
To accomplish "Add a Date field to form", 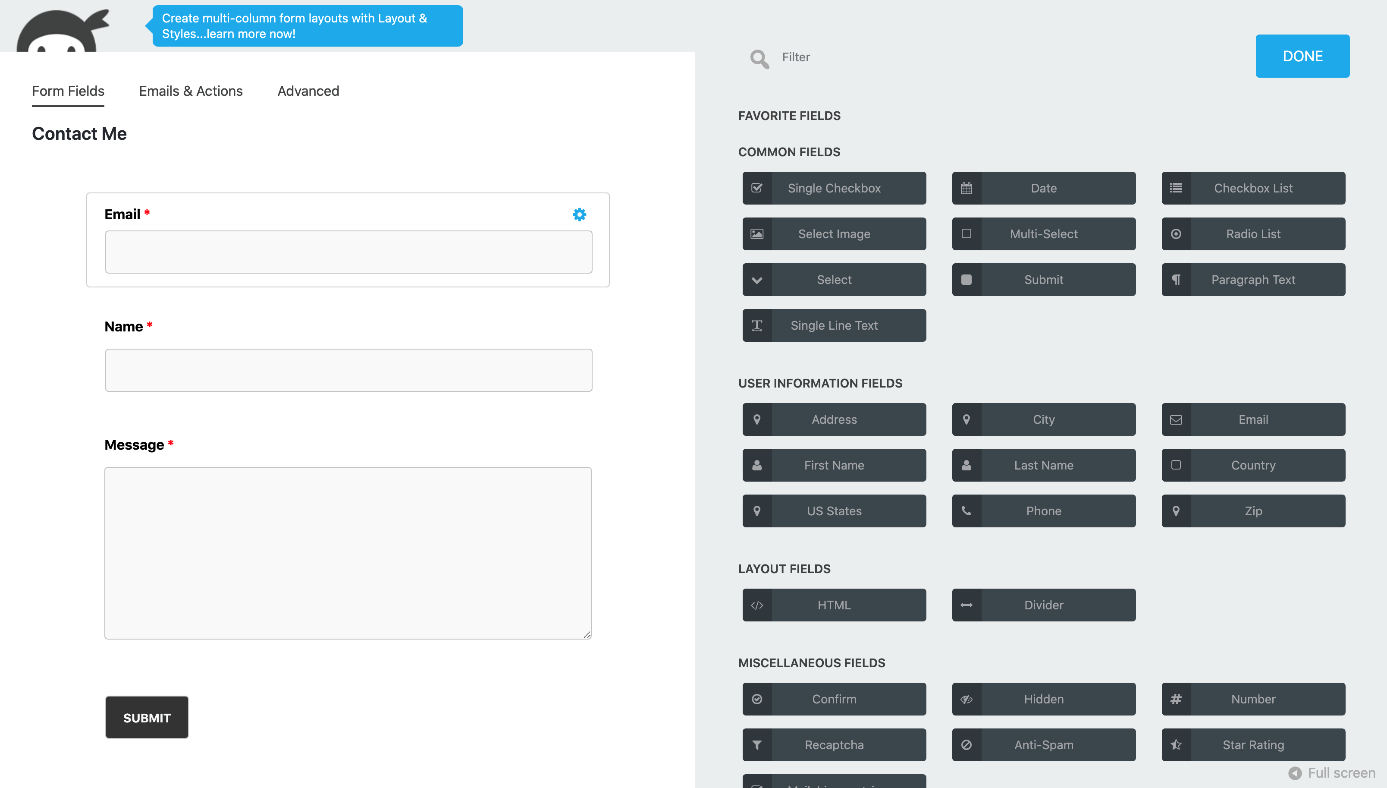I will (1043, 188).
